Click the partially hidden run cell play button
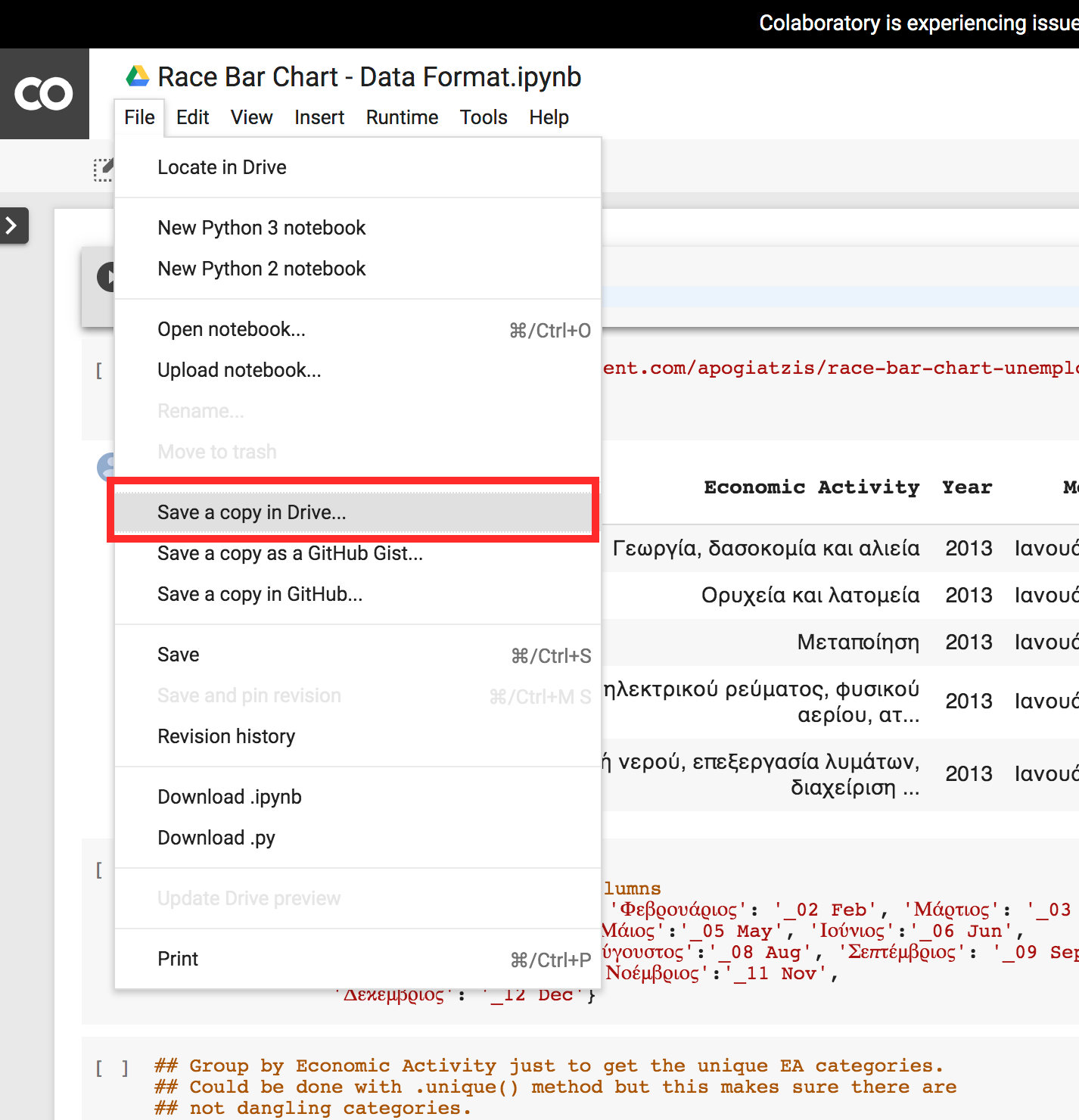The image size is (1079, 1120). pyautogui.click(x=106, y=277)
